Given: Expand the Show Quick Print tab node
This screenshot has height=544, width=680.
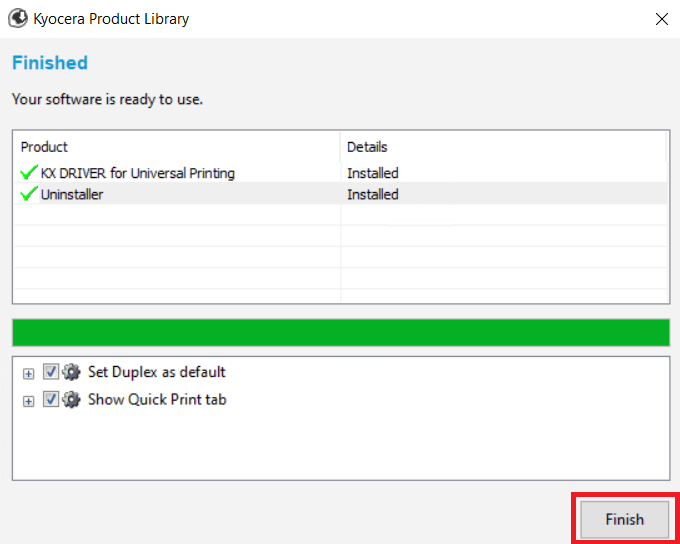Looking at the screenshot, I should (x=28, y=401).
